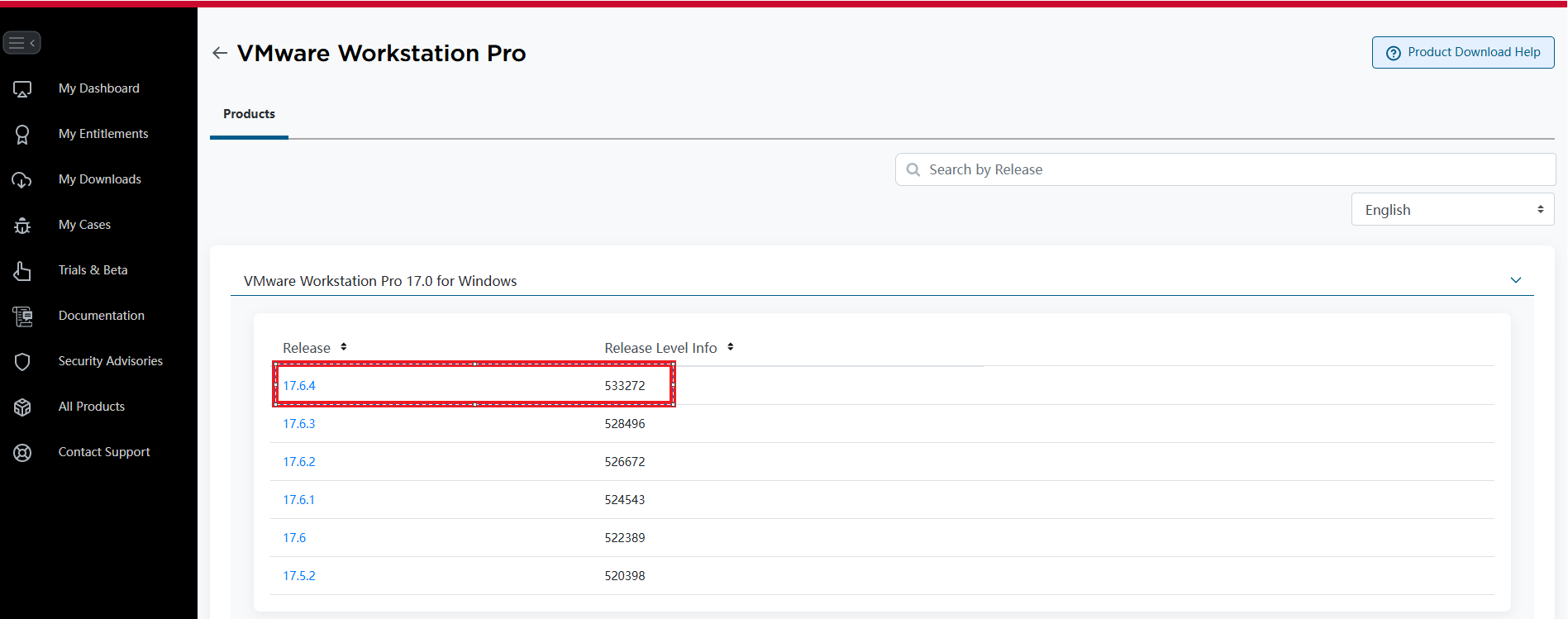
Task: Open Security Advisories in sidebar
Action: pos(111,361)
